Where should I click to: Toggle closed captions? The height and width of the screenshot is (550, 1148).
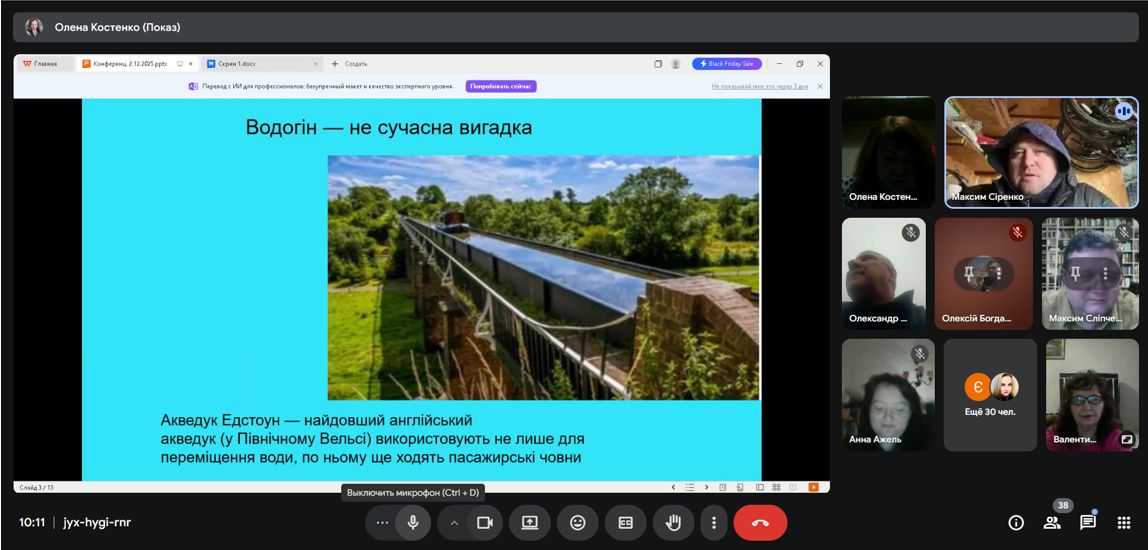[626, 522]
